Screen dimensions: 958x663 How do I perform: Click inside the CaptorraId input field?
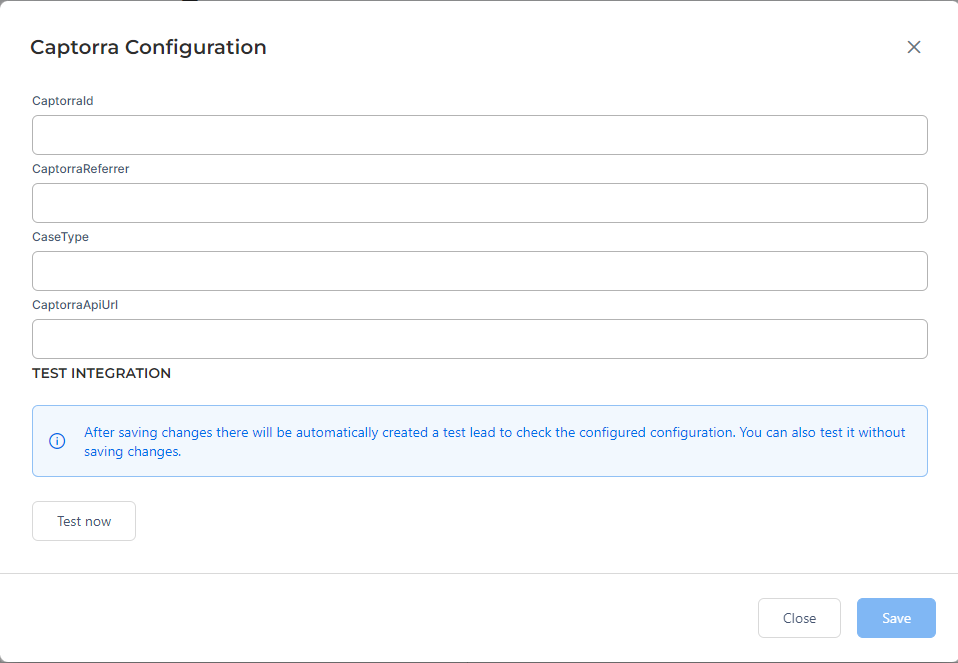tap(479, 134)
